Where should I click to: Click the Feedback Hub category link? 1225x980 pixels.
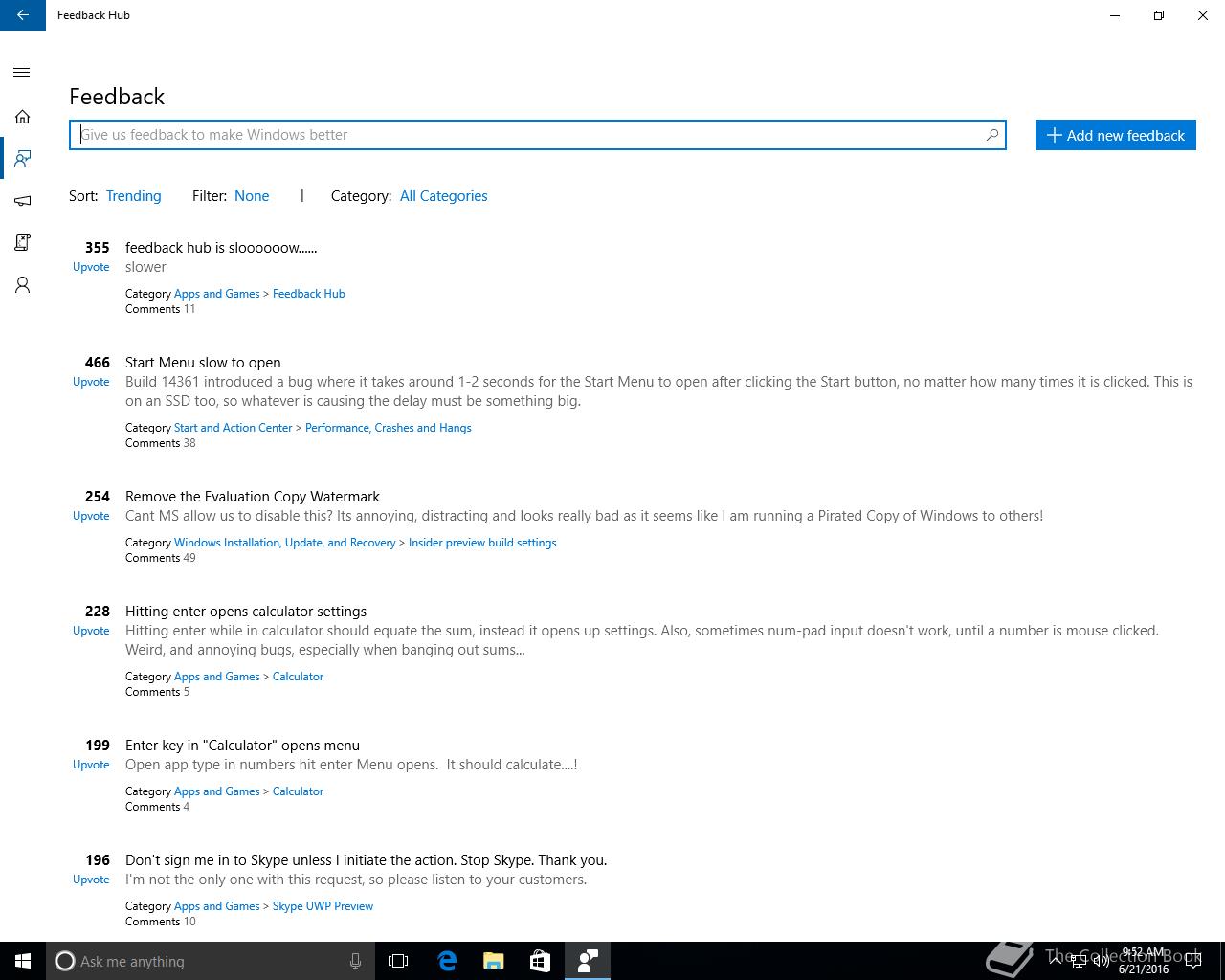tap(308, 294)
